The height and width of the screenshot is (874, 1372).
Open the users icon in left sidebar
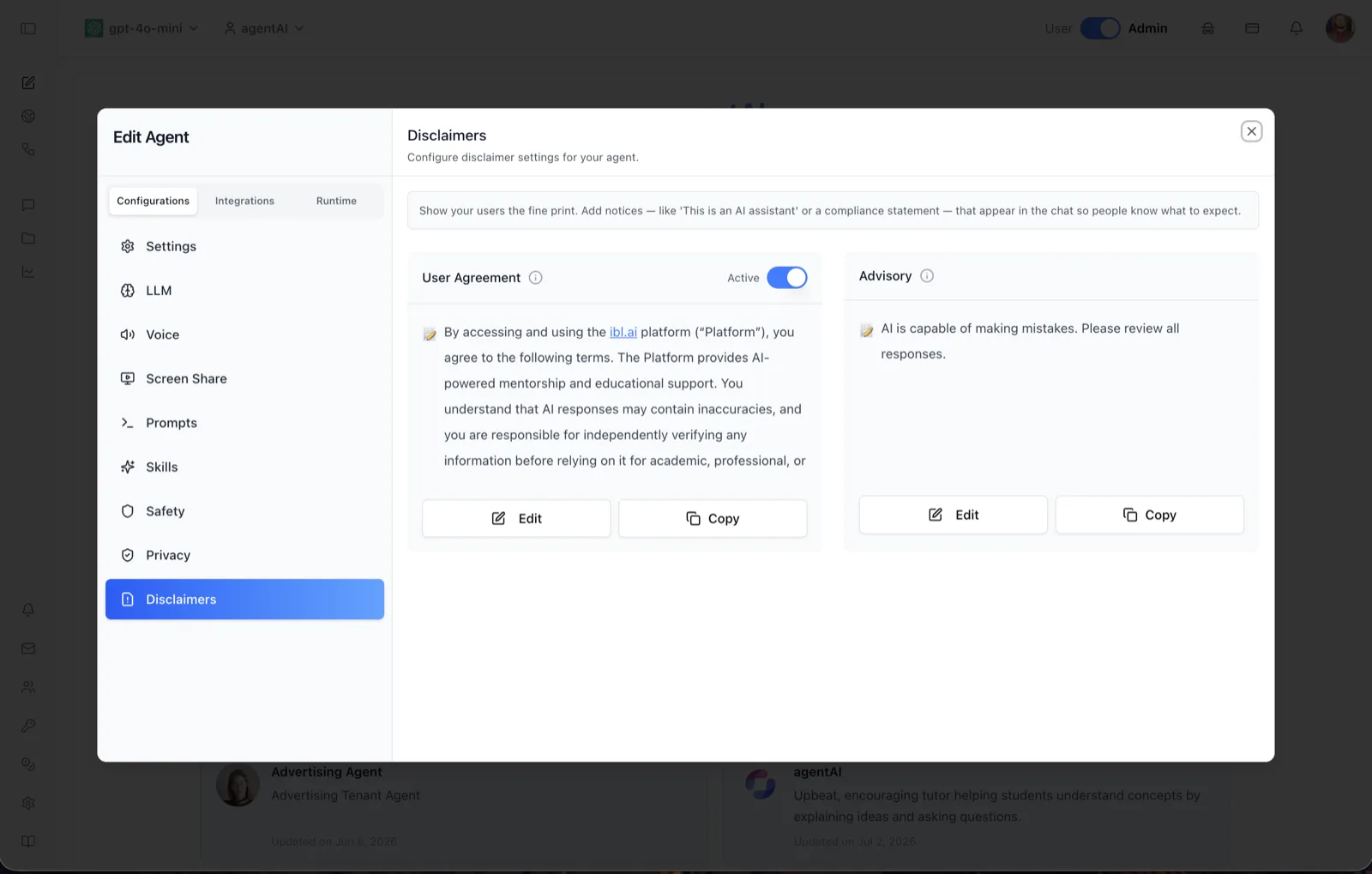(x=28, y=687)
